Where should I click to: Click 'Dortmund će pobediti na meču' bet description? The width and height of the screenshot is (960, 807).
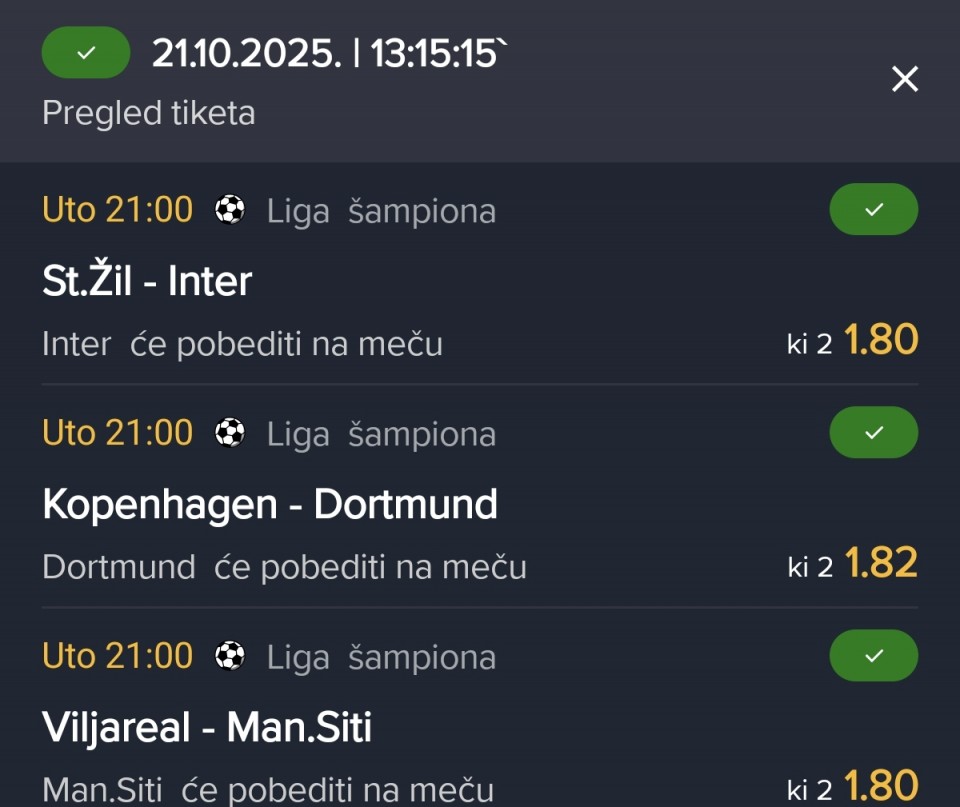[284, 567]
